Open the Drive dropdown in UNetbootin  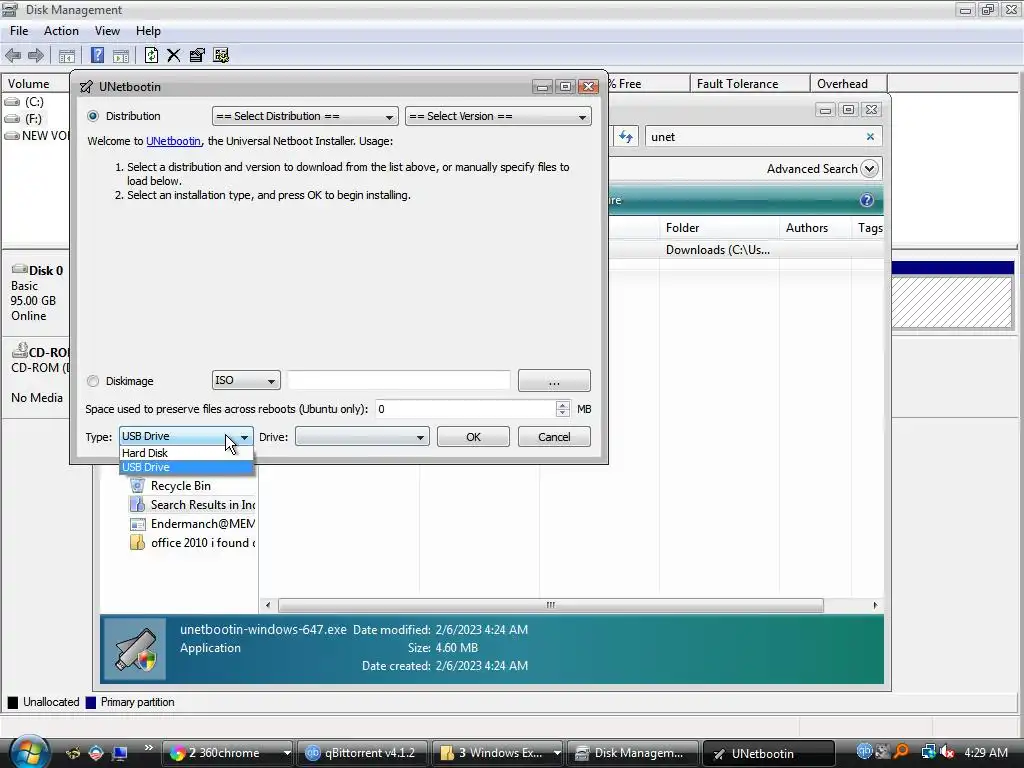pyautogui.click(x=362, y=436)
